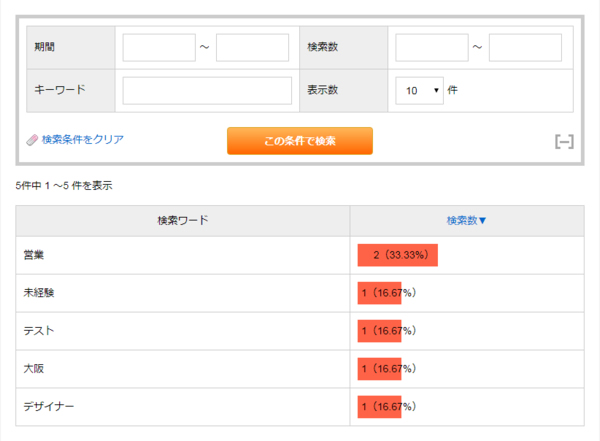Sort by 検索数 column header
Screen dimensions: 600x441
pyautogui.click(x=466, y=220)
